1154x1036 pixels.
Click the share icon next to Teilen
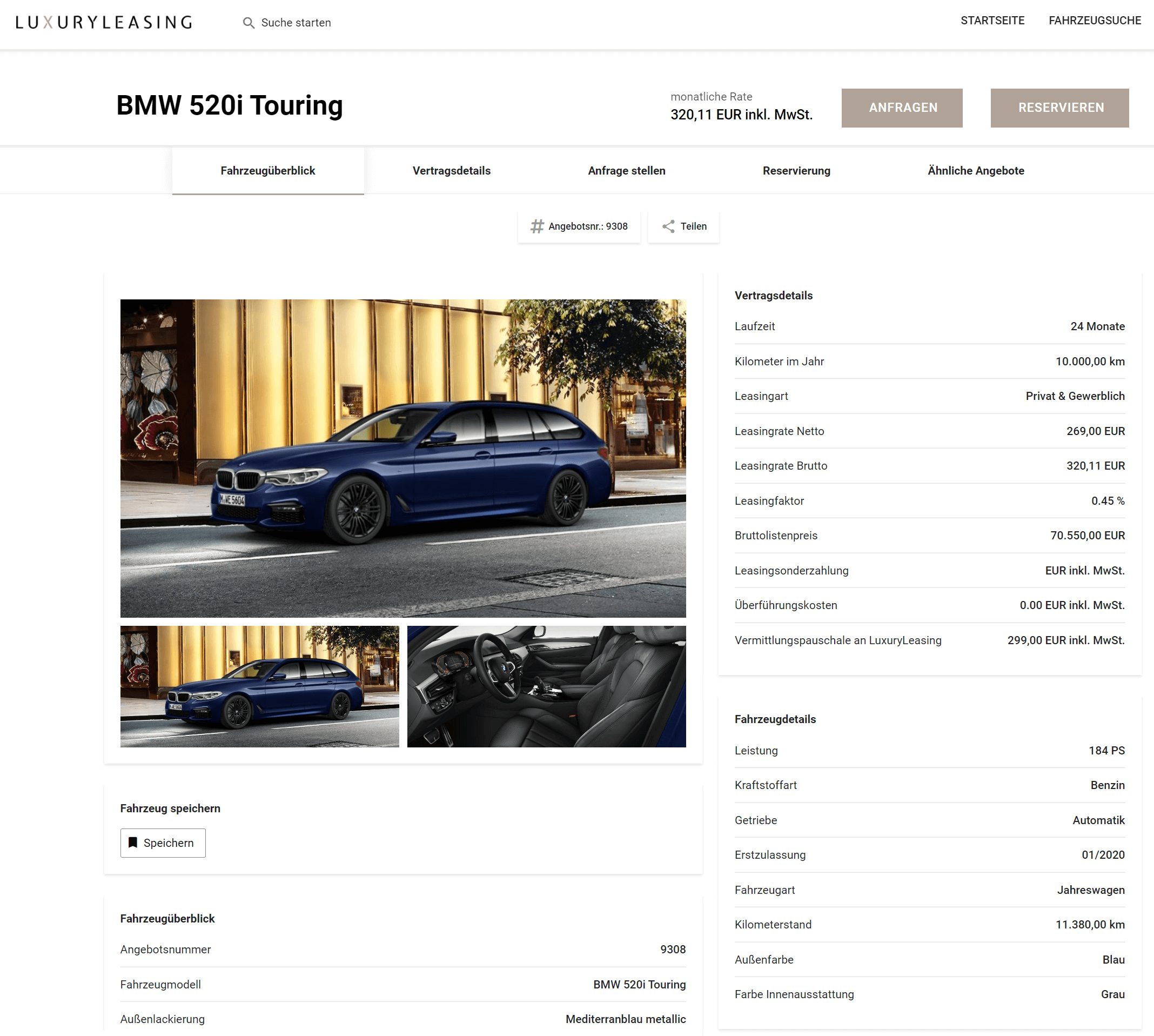pos(668,226)
